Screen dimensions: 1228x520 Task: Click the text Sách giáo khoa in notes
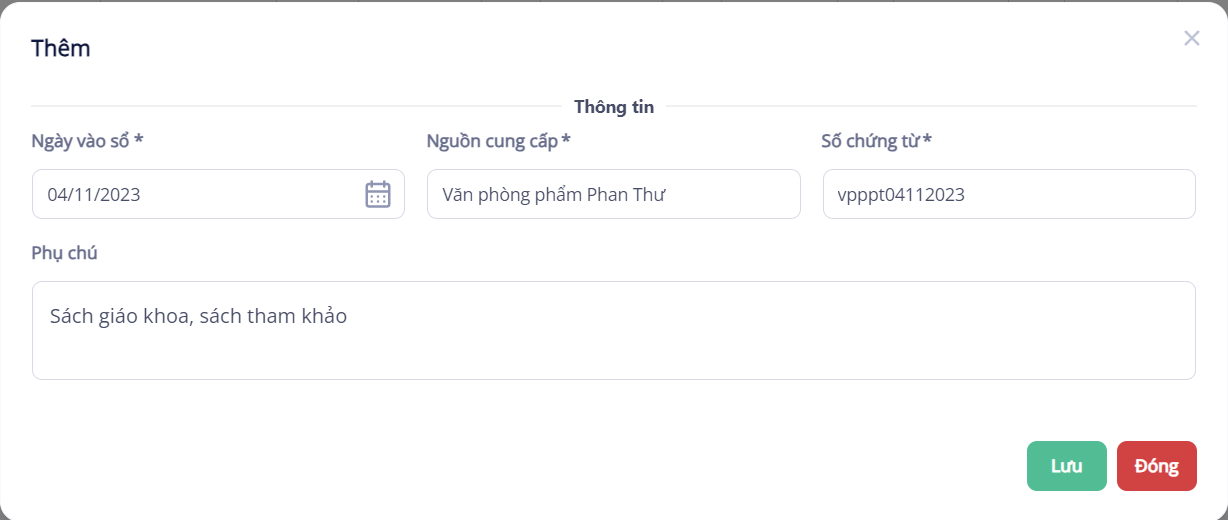click(120, 316)
